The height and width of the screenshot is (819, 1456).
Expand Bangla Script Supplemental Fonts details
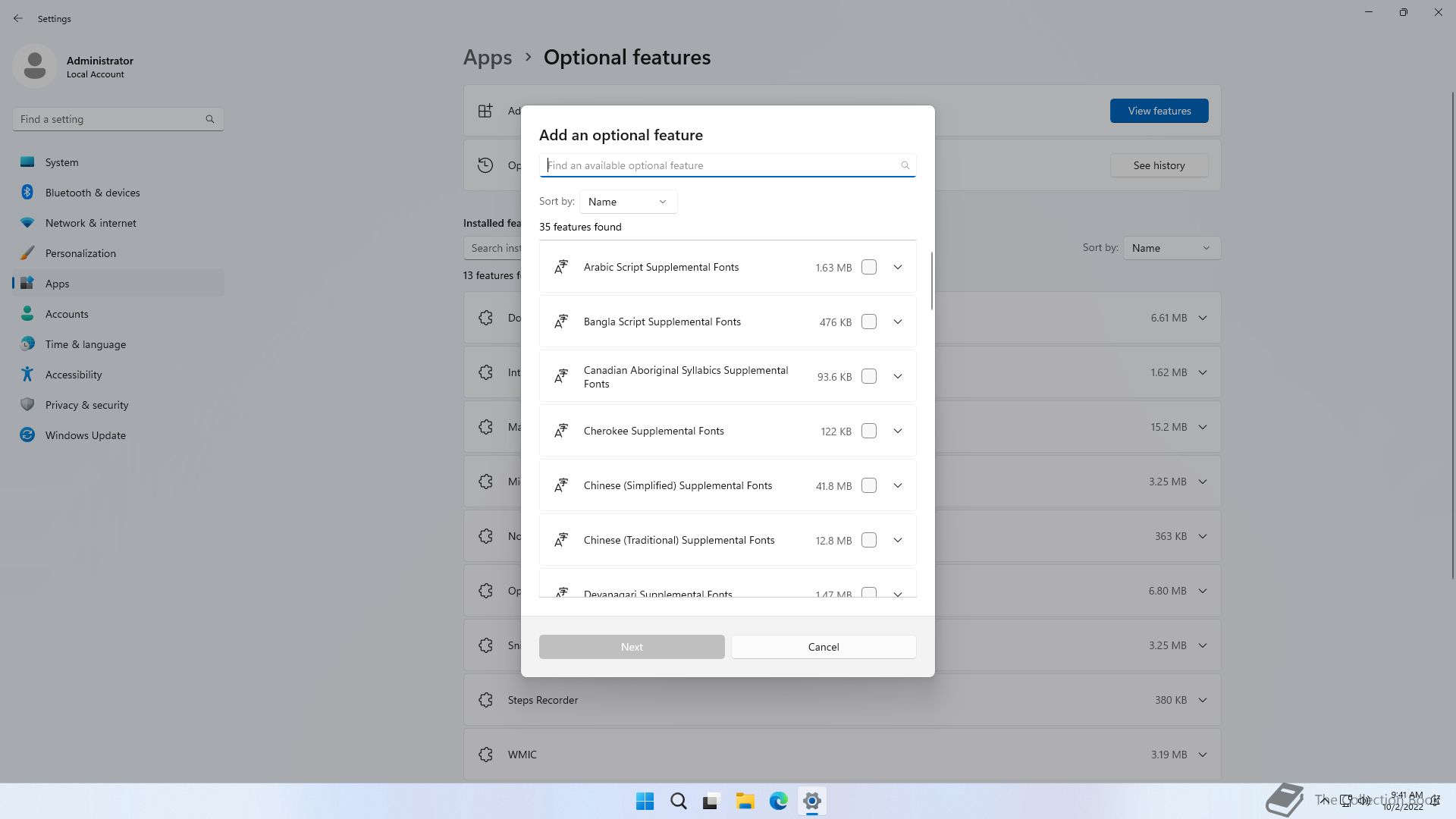pos(898,322)
